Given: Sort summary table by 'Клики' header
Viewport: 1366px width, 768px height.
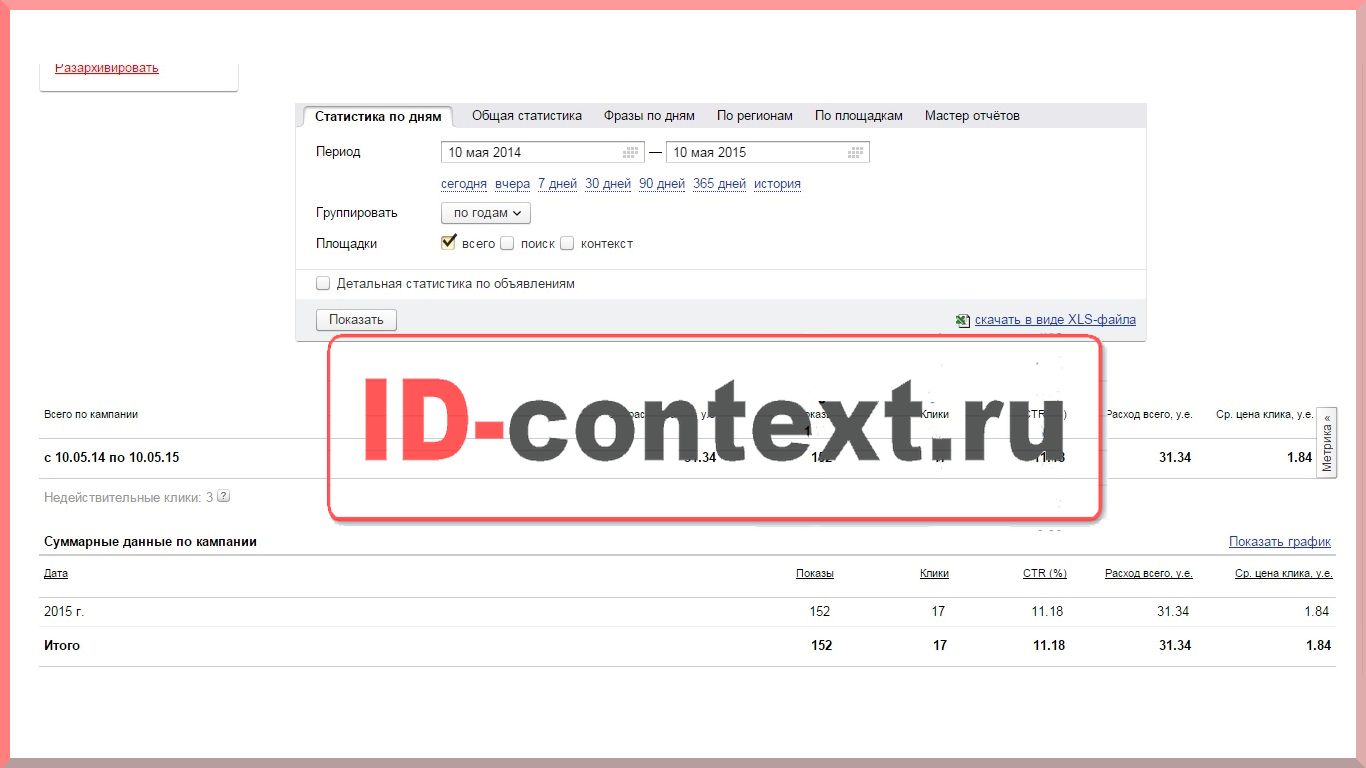Looking at the screenshot, I should [x=934, y=574].
